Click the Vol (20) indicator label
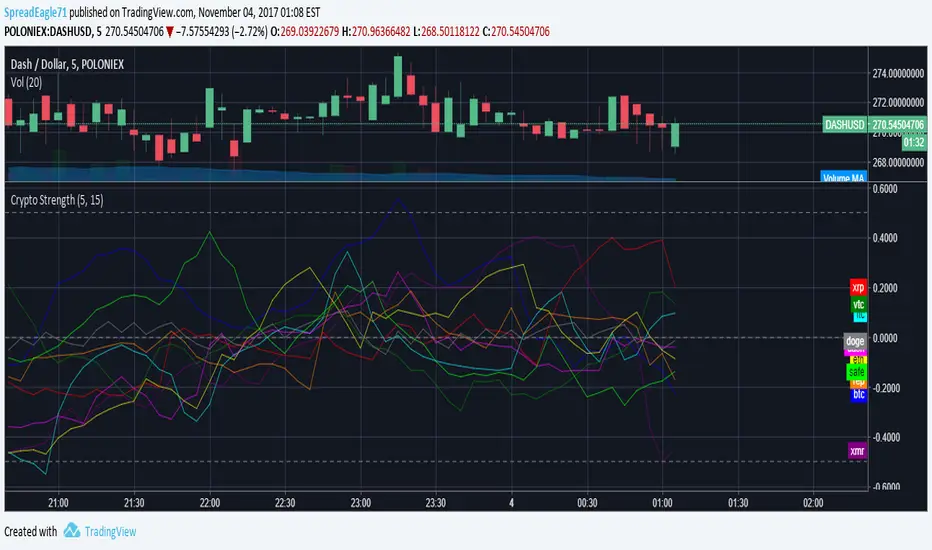 point(26,82)
